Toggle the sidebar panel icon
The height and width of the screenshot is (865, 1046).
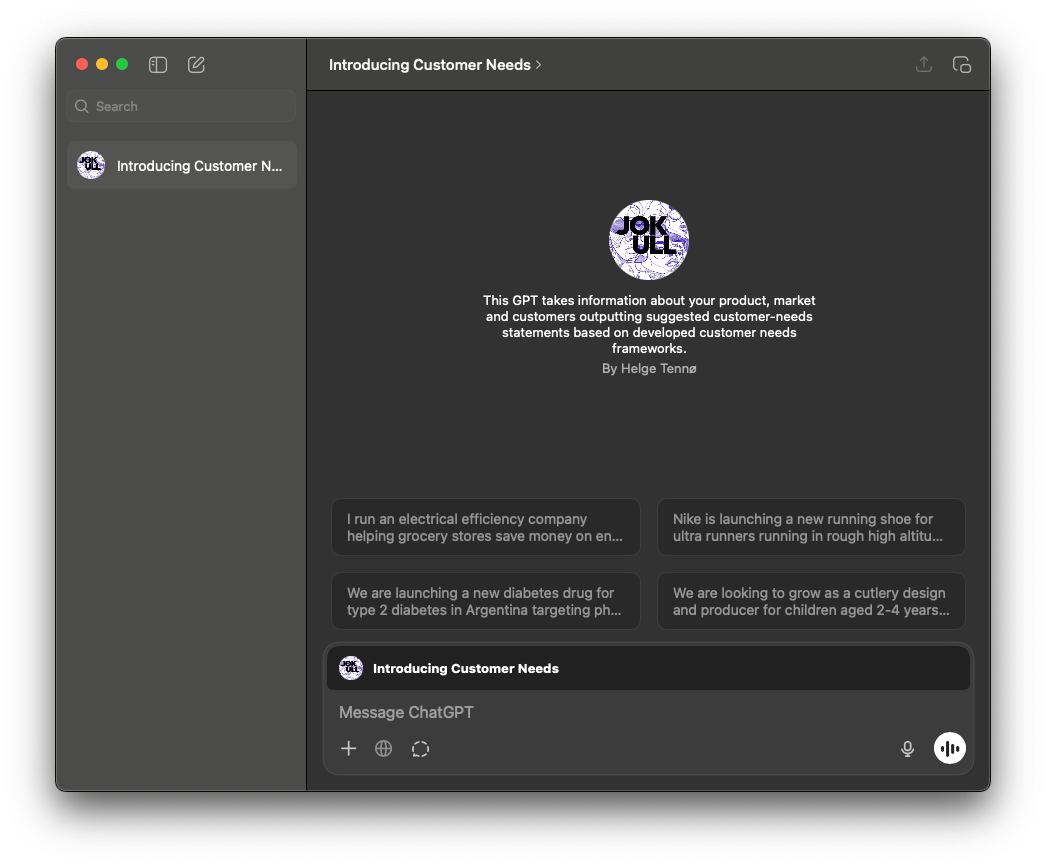pyautogui.click(x=158, y=65)
